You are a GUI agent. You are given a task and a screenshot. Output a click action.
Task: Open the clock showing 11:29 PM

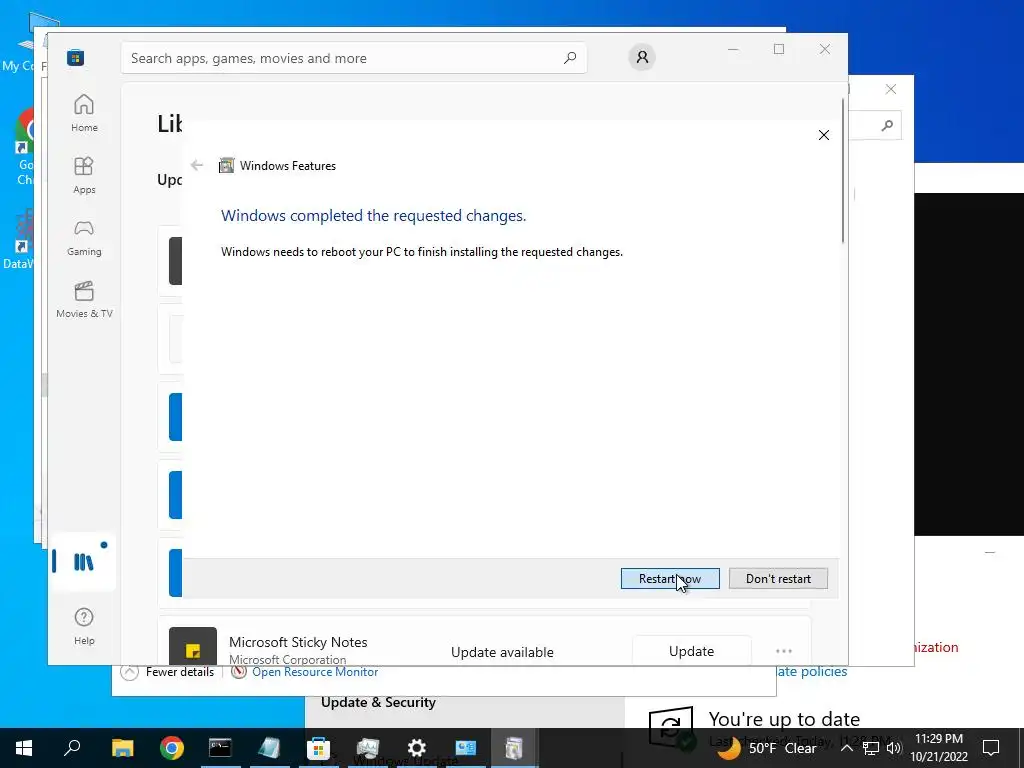tap(938, 748)
